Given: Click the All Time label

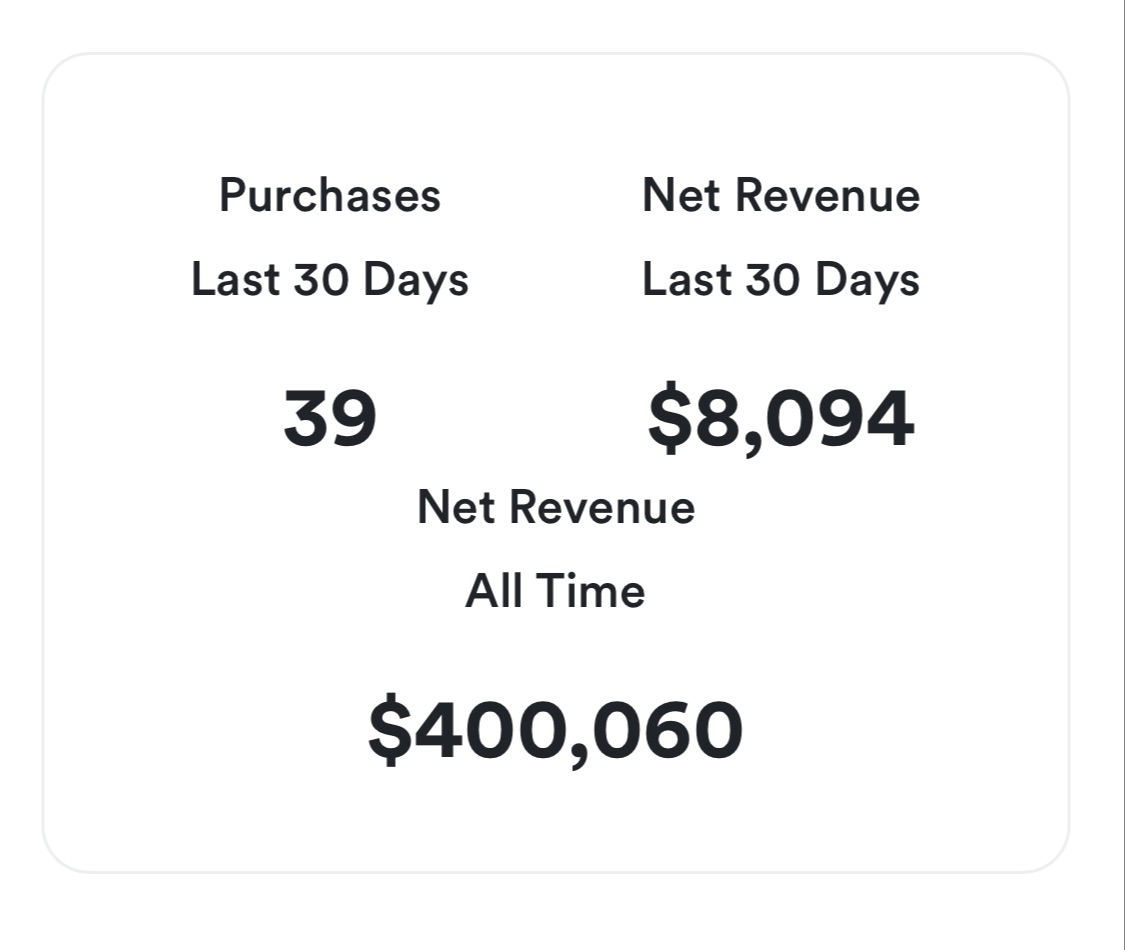Looking at the screenshot, I should pyautogui.click(x=555, y=591).
